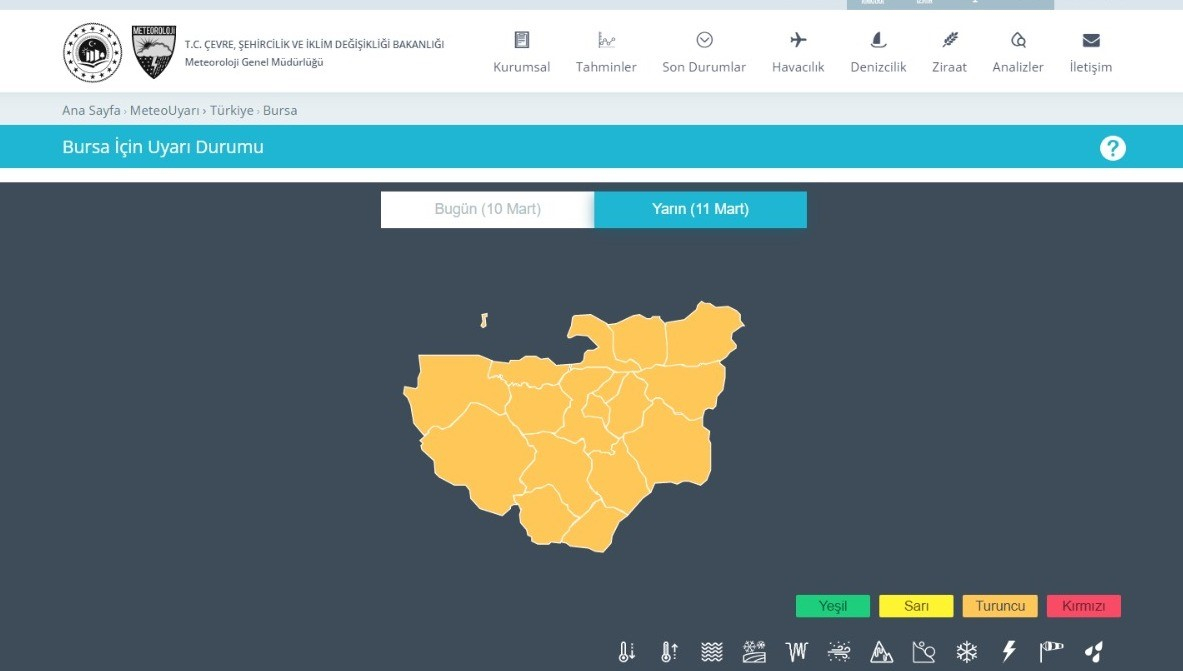Screen dimensions: 1183x671
Task: Open the help question mark icon
Action: click(1112, 148)
